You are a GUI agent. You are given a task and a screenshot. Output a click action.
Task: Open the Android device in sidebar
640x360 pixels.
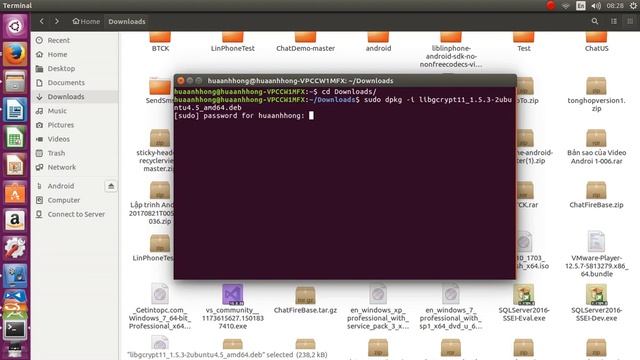click(61, 186)
